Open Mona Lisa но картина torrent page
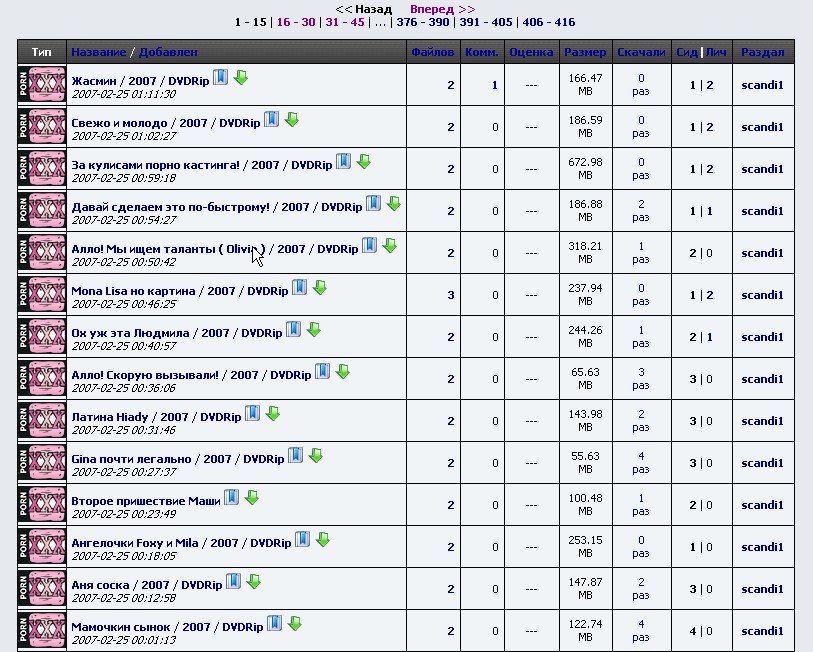 click(x=179, y=291)
